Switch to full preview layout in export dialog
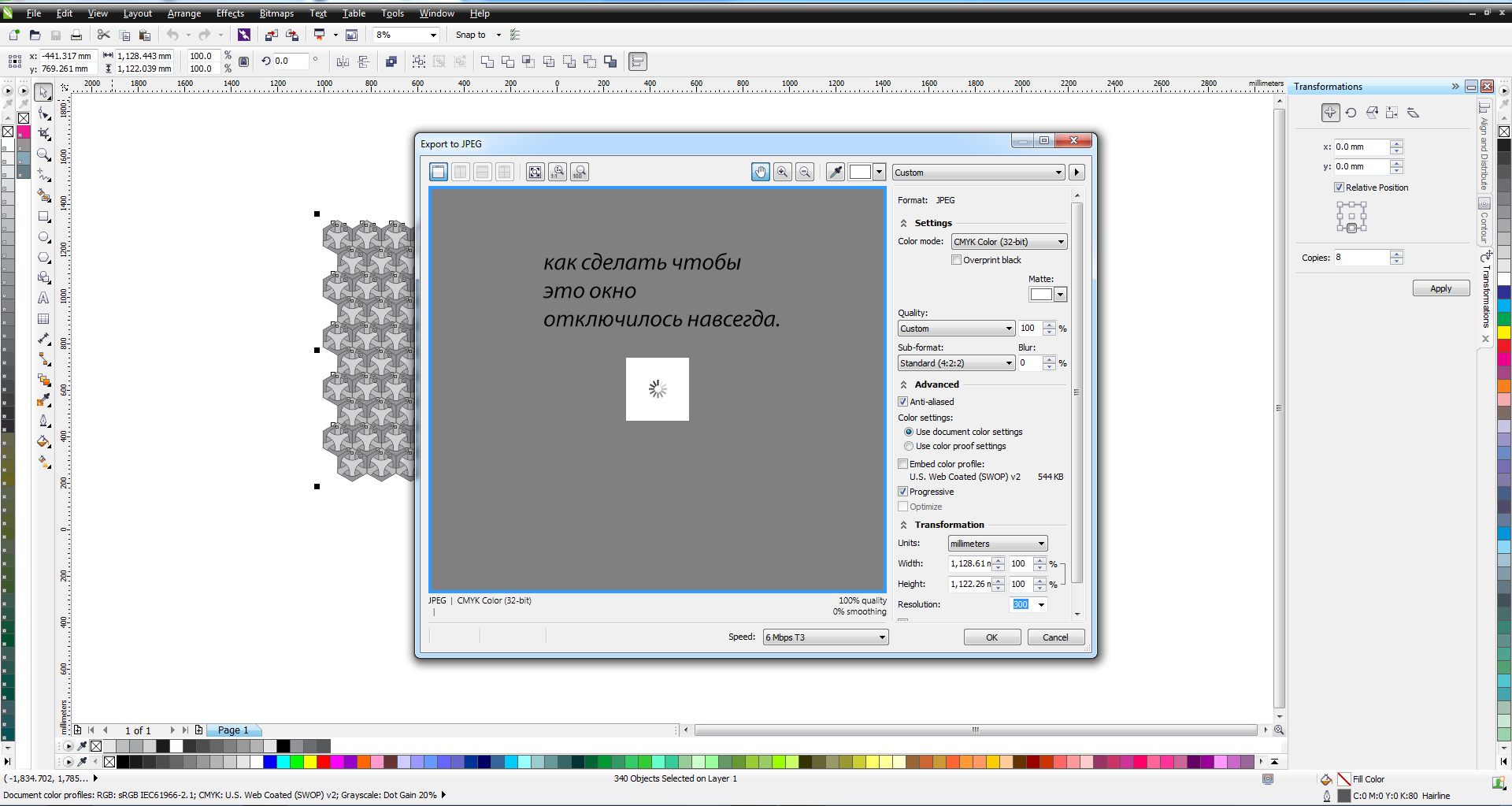The height and width of the screenshot is (806, 1512). (439, 173)
